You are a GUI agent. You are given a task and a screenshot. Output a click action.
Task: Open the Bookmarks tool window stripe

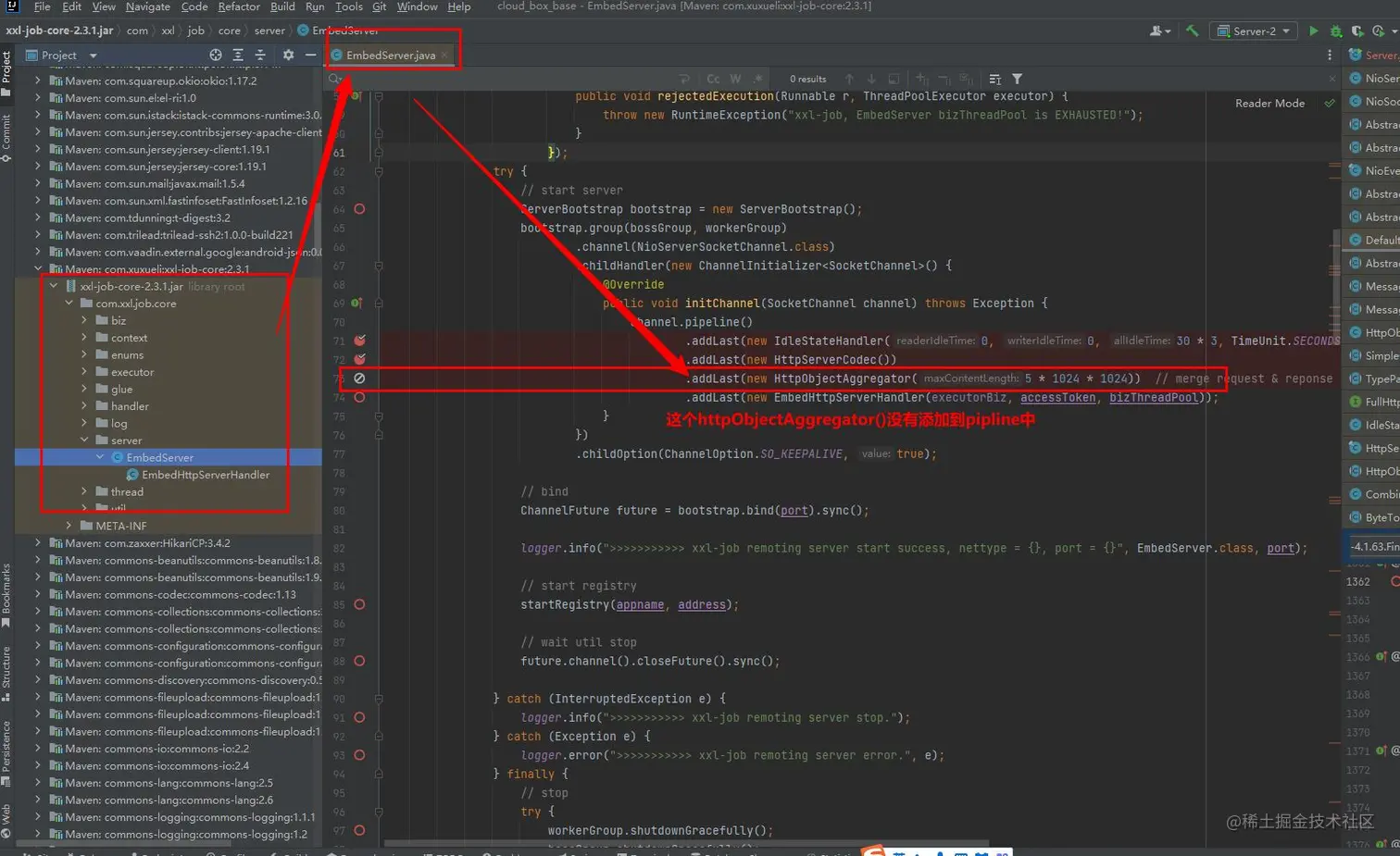[6, 595]
